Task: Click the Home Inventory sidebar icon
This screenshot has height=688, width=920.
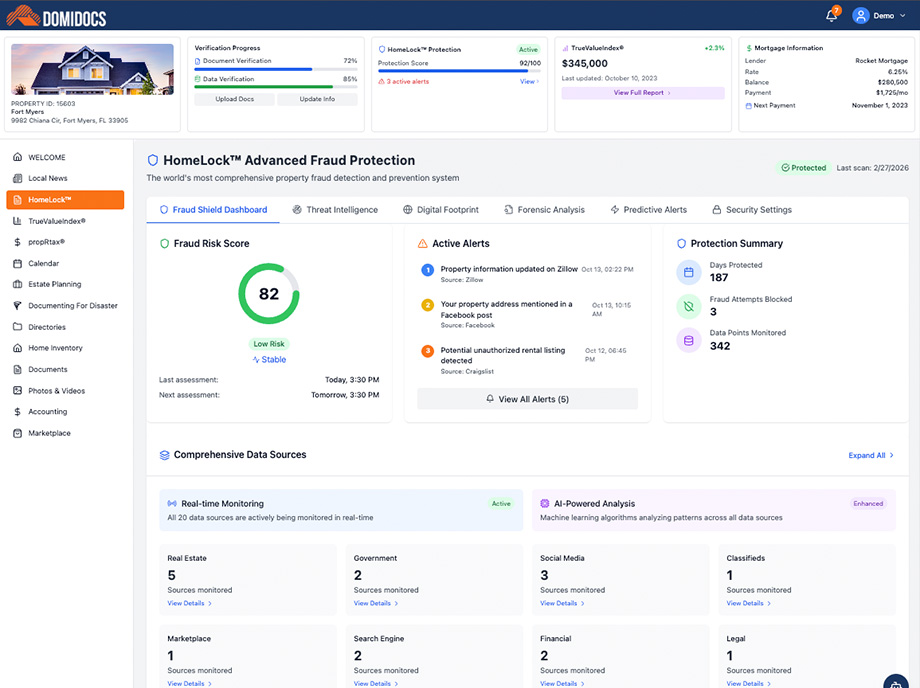Action: click(18, 347)
